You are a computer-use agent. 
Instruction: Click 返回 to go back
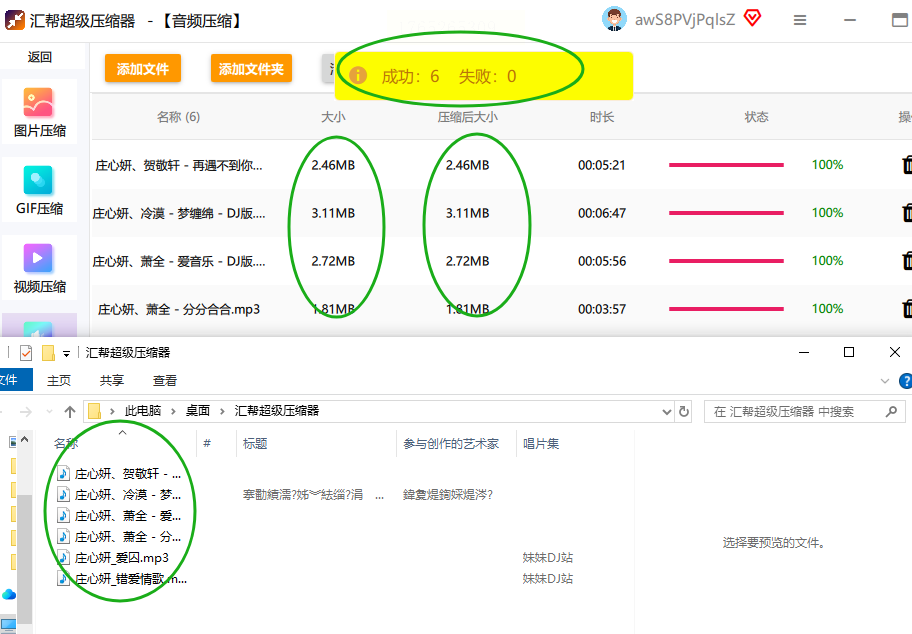pyautogui.click(x=40, y=57)
